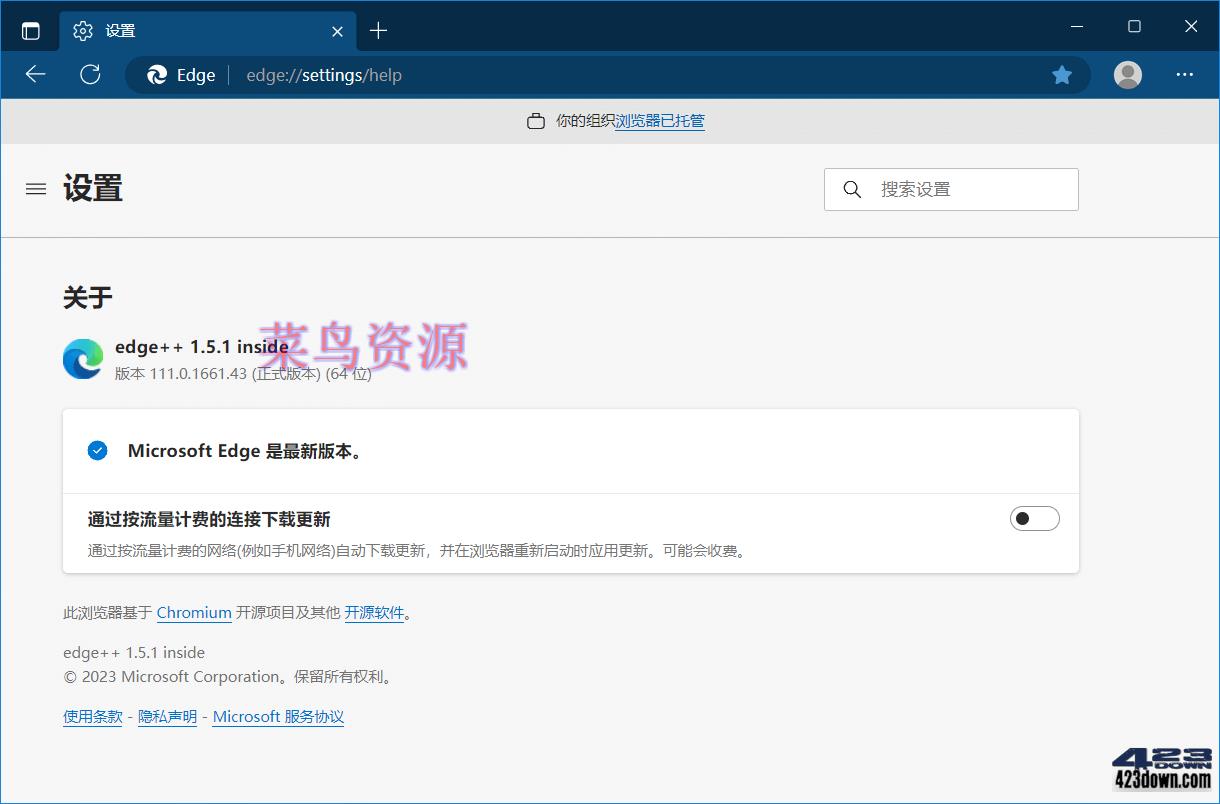Click the update status checkmark circle
Screen dimensions: 1220x804
pyautogui.click(x=97, y=450)
